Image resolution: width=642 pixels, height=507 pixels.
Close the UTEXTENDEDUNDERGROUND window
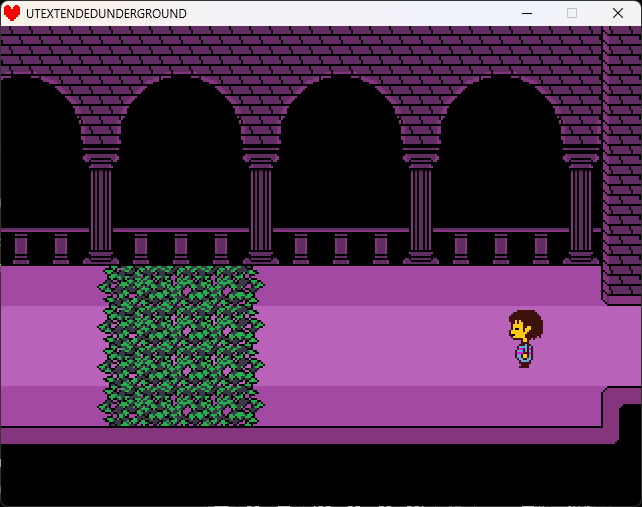[x=618, y=13]
